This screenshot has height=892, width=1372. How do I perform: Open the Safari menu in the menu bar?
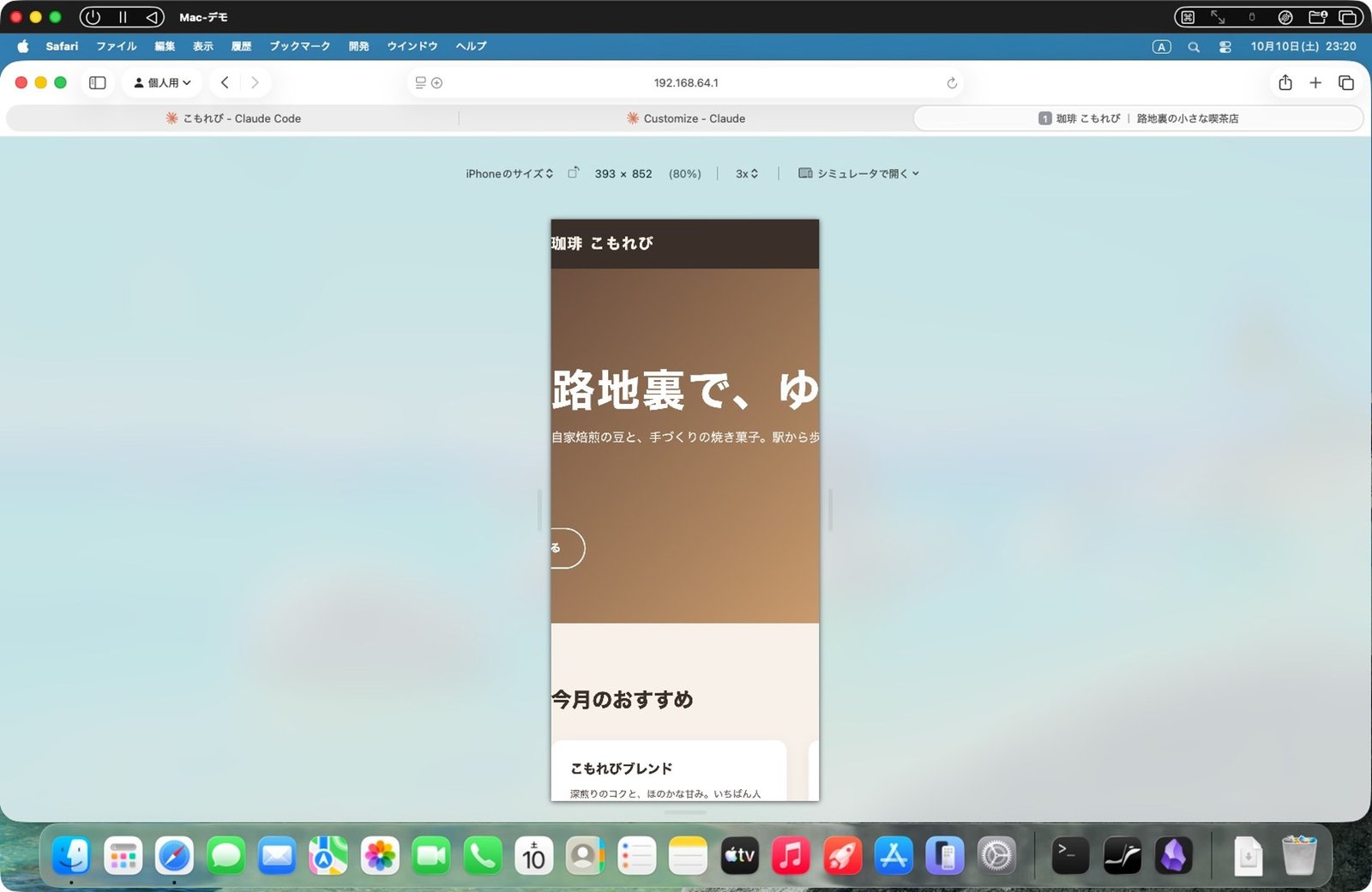[62, 46]
